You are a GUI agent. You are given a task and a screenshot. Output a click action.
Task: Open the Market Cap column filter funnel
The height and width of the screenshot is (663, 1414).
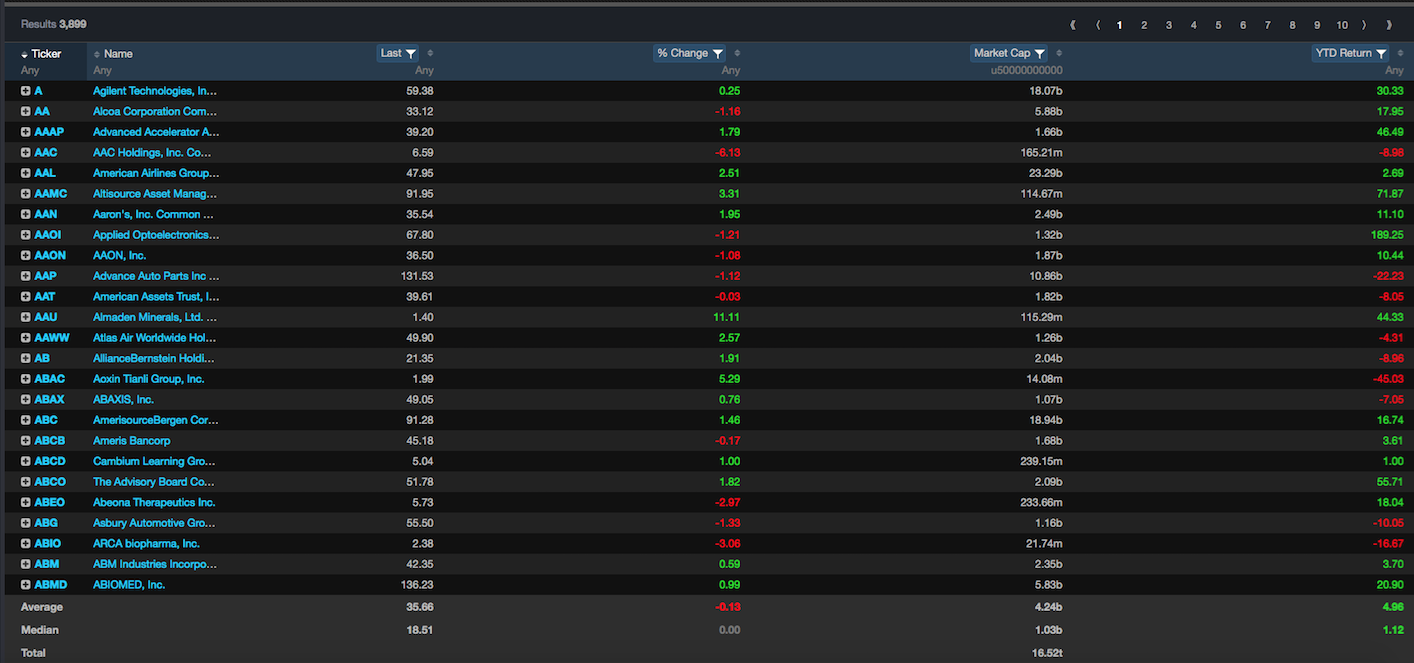click(1040, 54)
